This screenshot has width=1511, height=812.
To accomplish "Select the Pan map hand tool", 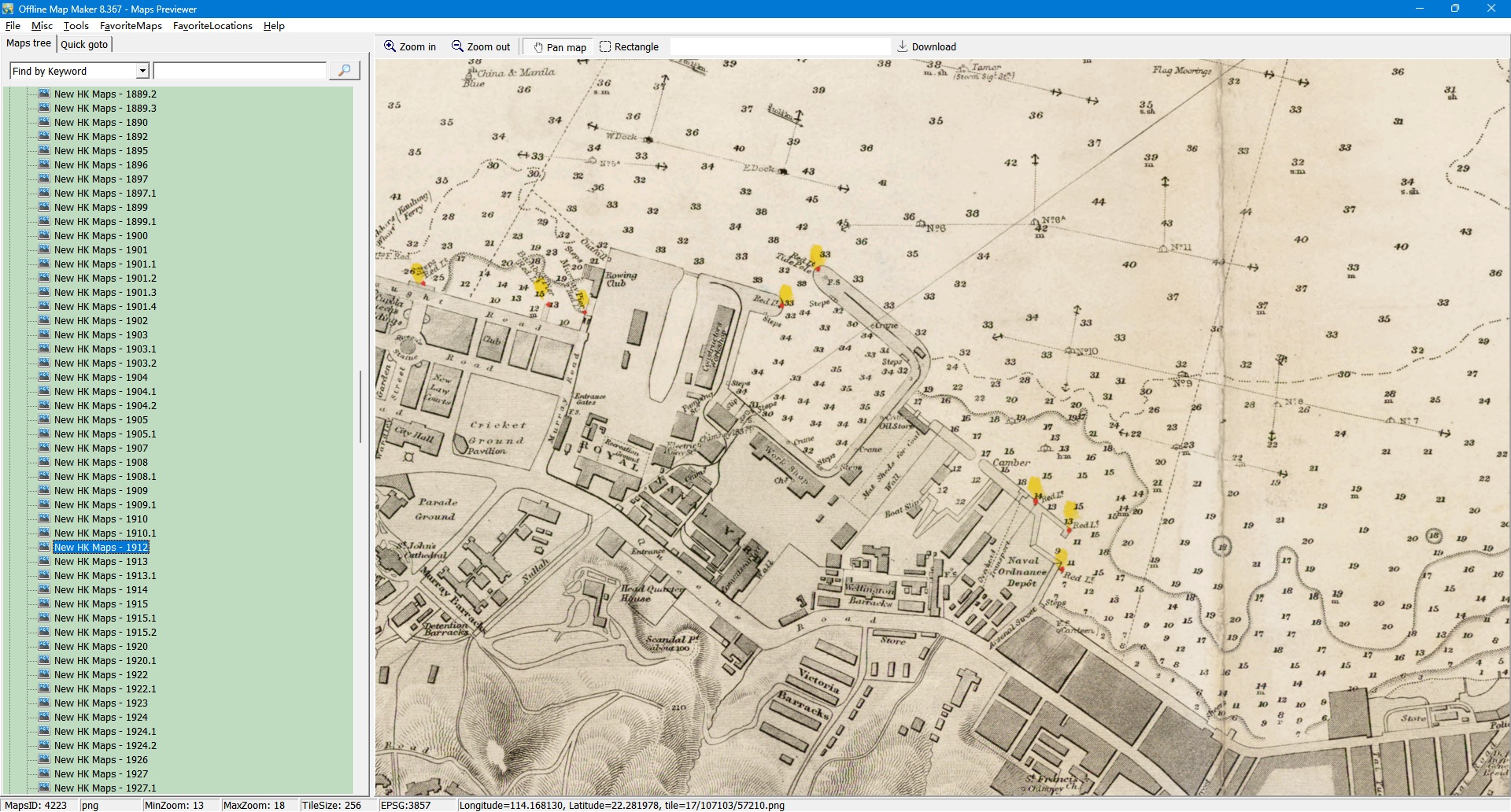I will tap(539, 47).
